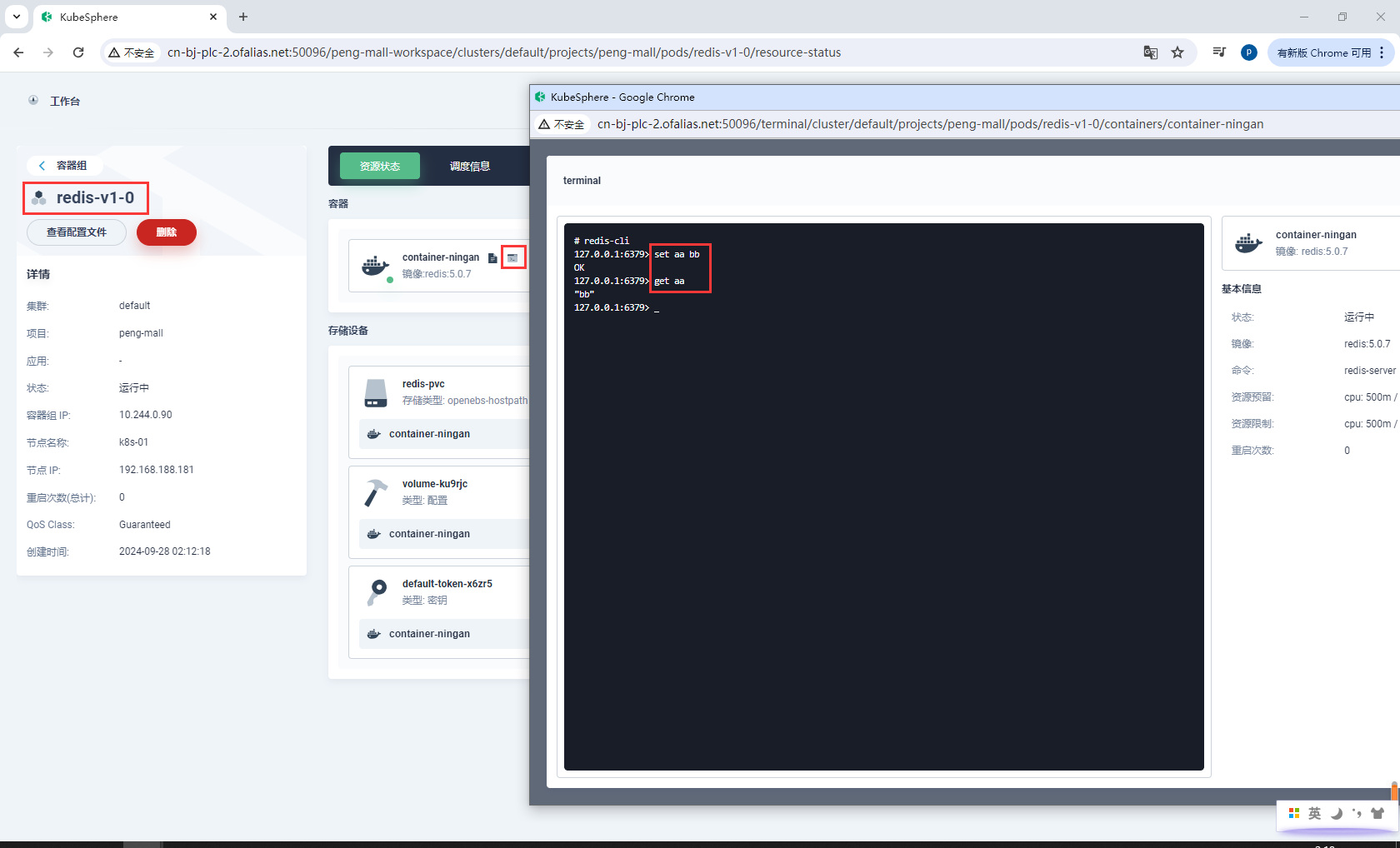Click the image value redis:5.0.7 under 基本信息
Image resolution: width=1400 pixels, height=848 pixels.
(1367, 344)
